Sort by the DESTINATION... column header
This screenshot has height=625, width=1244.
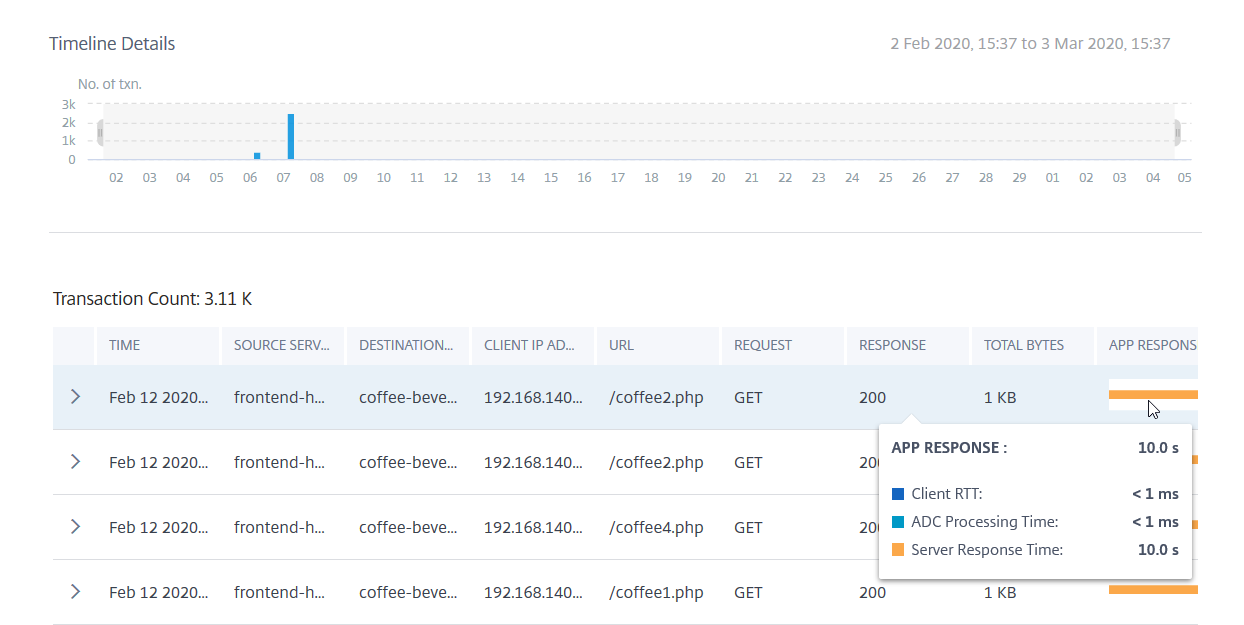pos(406,345)
